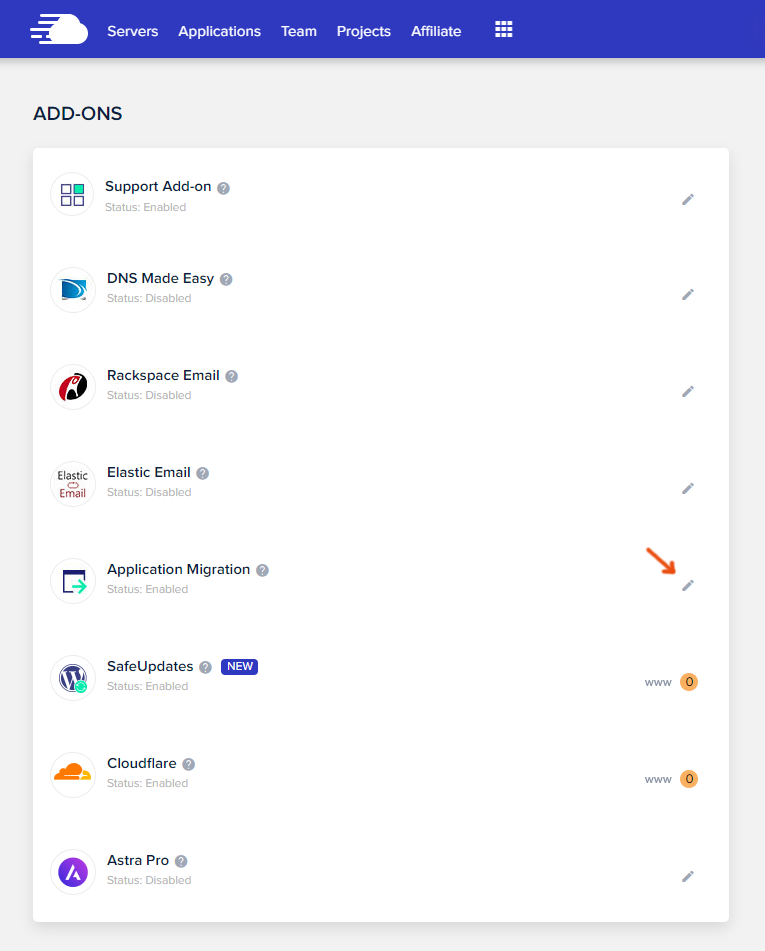Click the Support Add-on squares logo

[73, 195]
